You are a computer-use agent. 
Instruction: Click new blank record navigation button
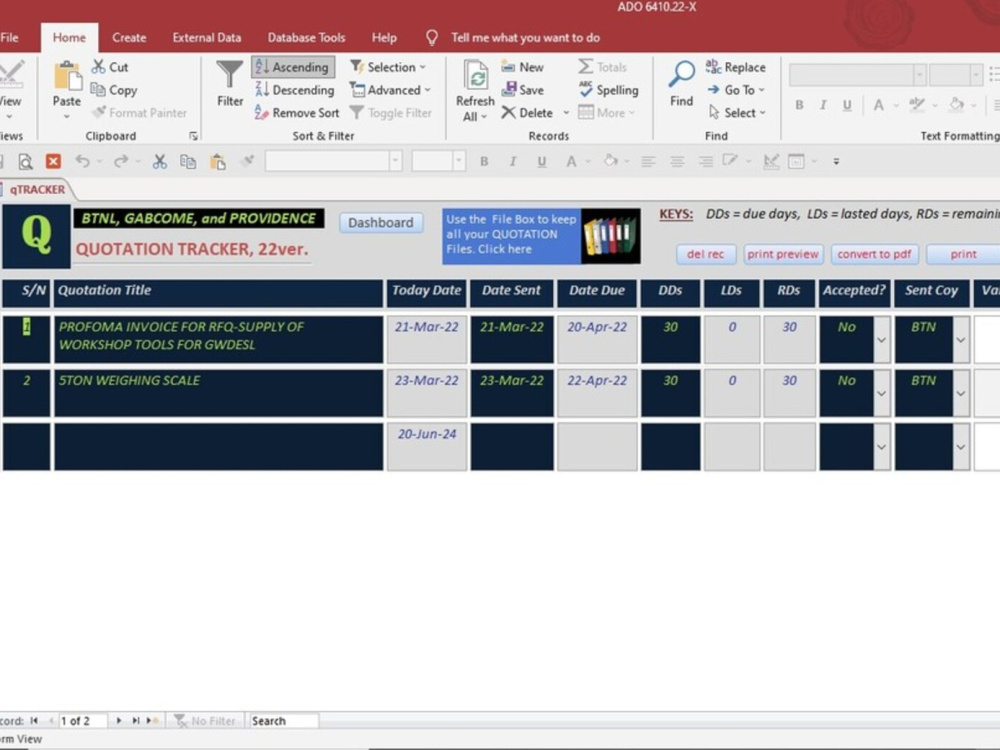(x=152, y=721)
